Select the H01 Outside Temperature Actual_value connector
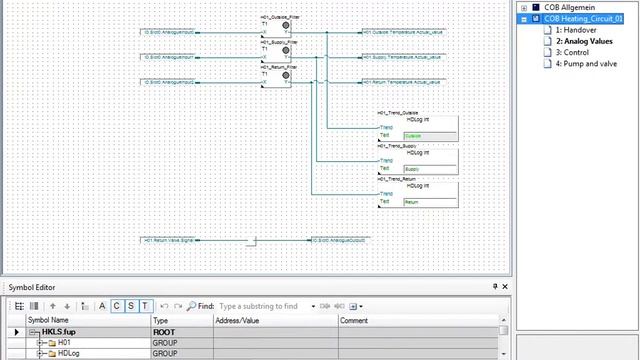This screenshot has width=640, height=360. coord(404,32)
